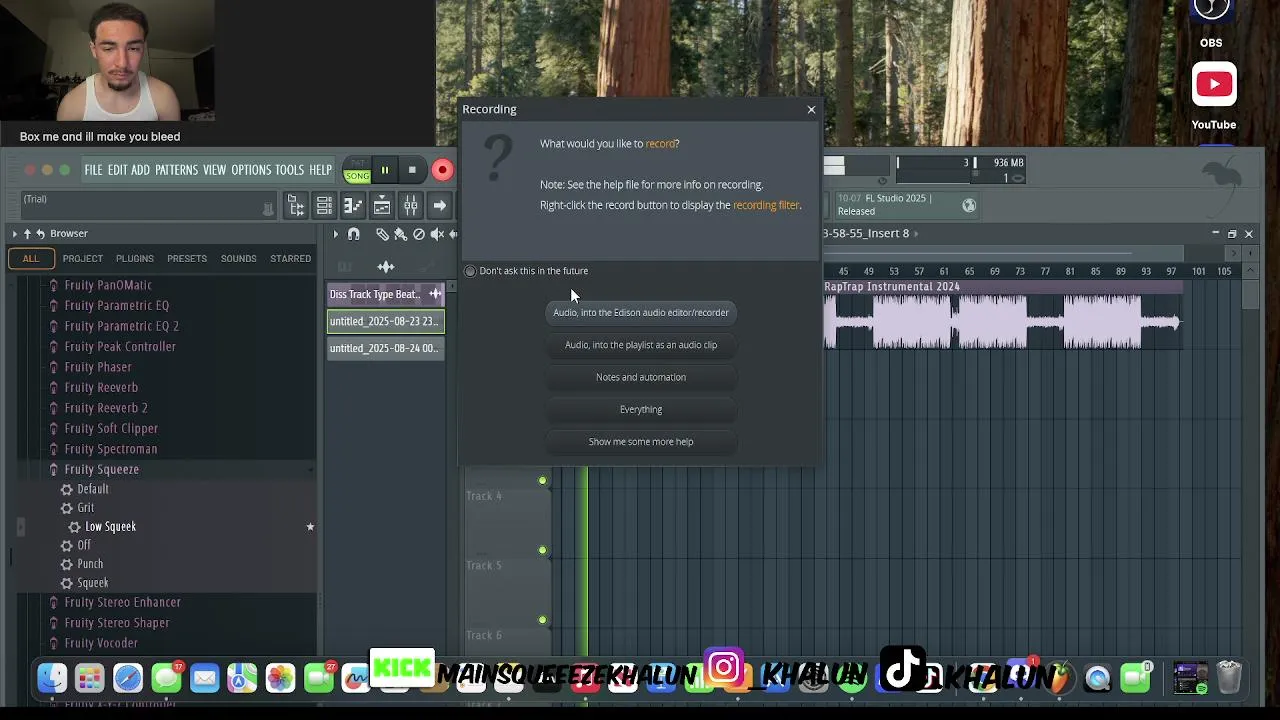Close the Recording dialog
Image resolution: width=1280 pixels, height=720 pixels.
click(811, 109)
